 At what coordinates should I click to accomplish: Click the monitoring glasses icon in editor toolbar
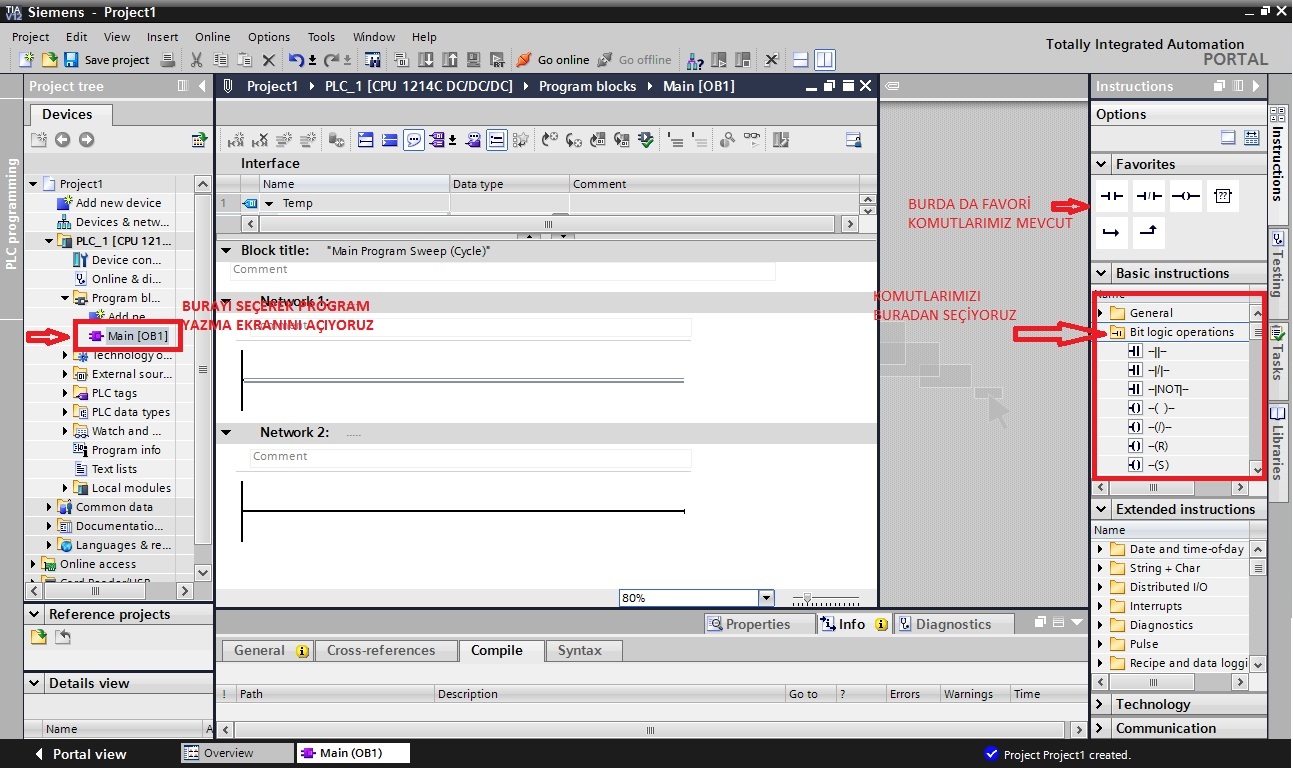point(751,140)
